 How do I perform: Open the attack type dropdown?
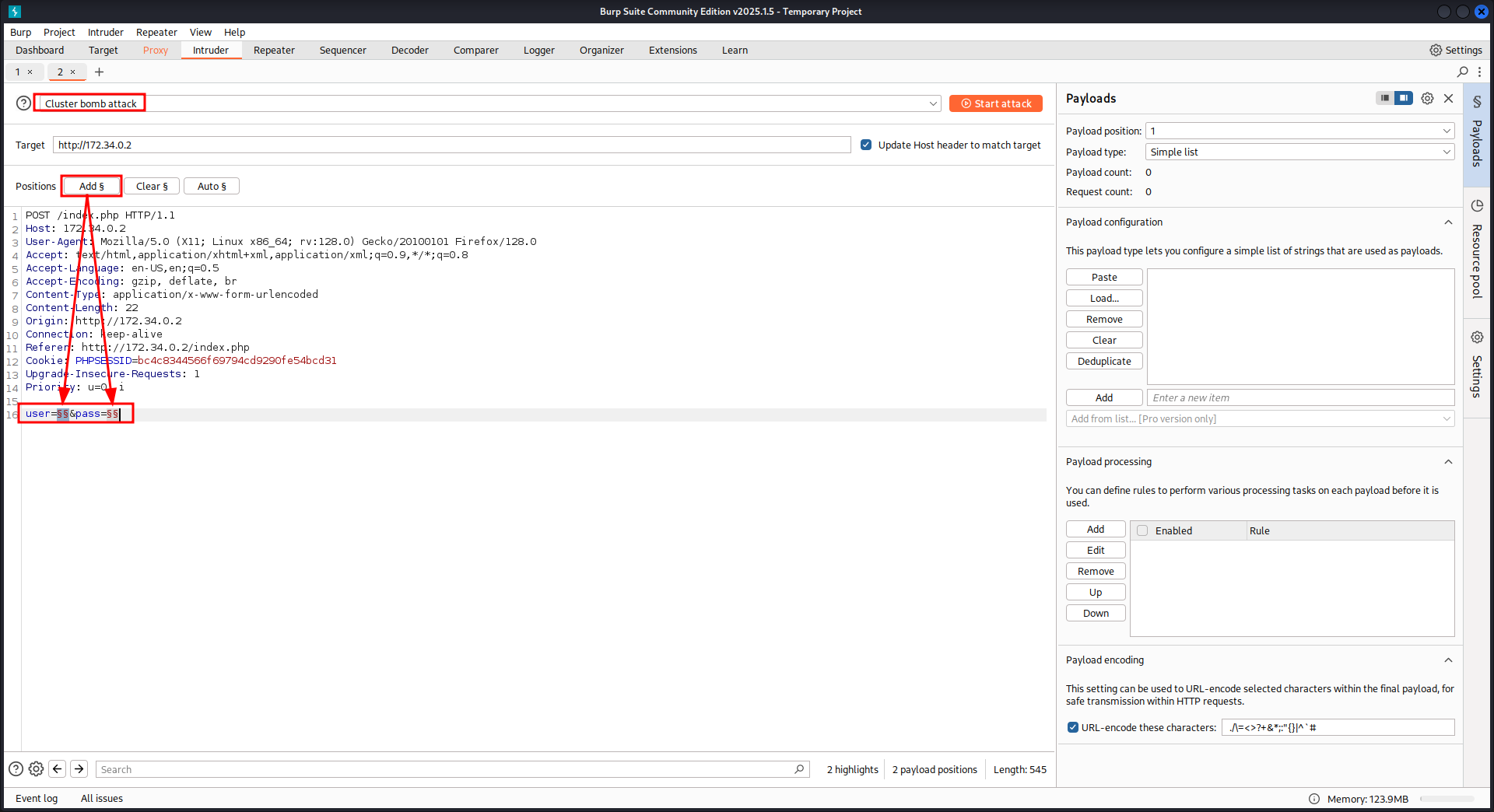click(x=490, y=103)
